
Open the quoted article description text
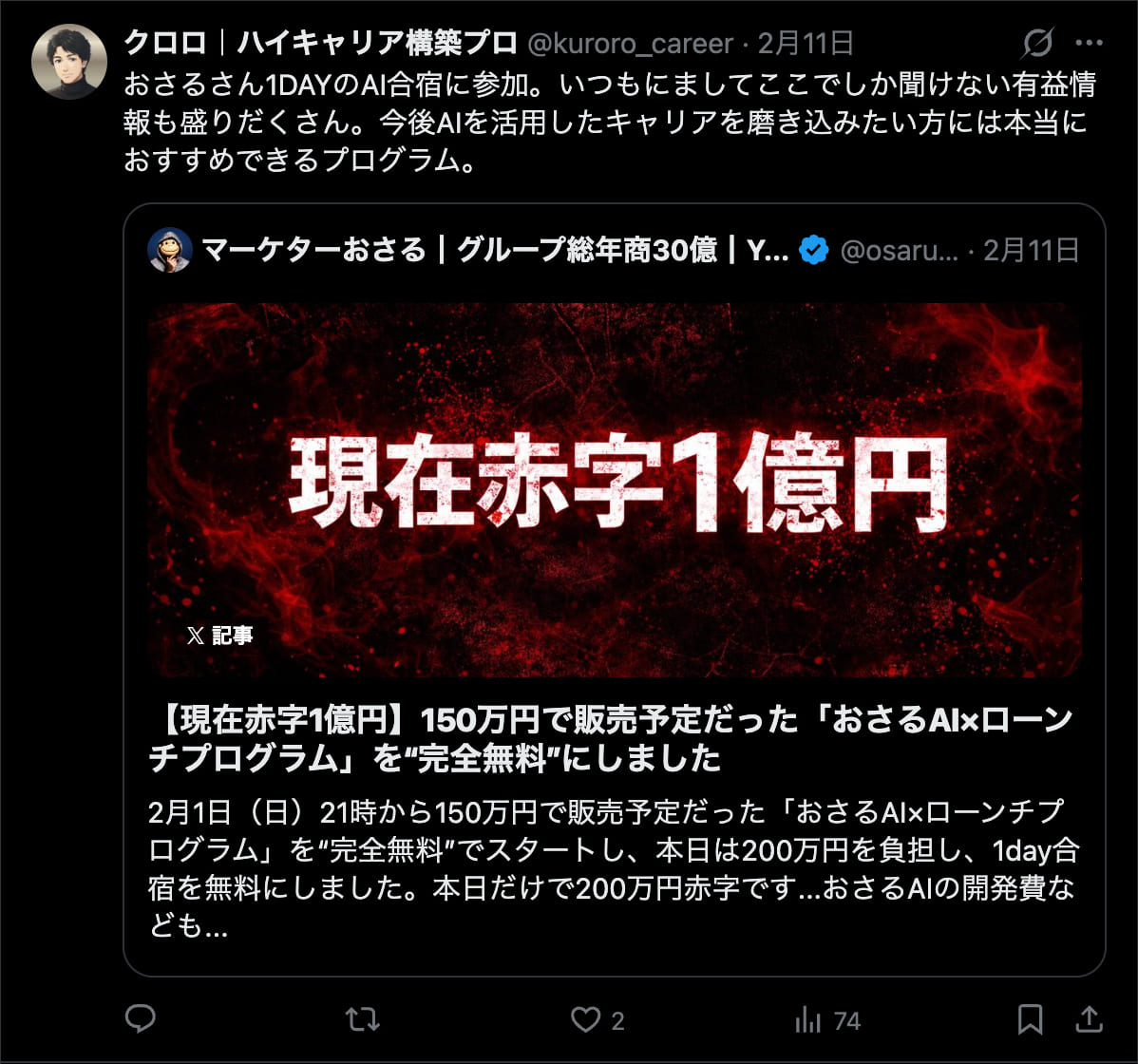[614, 868]
